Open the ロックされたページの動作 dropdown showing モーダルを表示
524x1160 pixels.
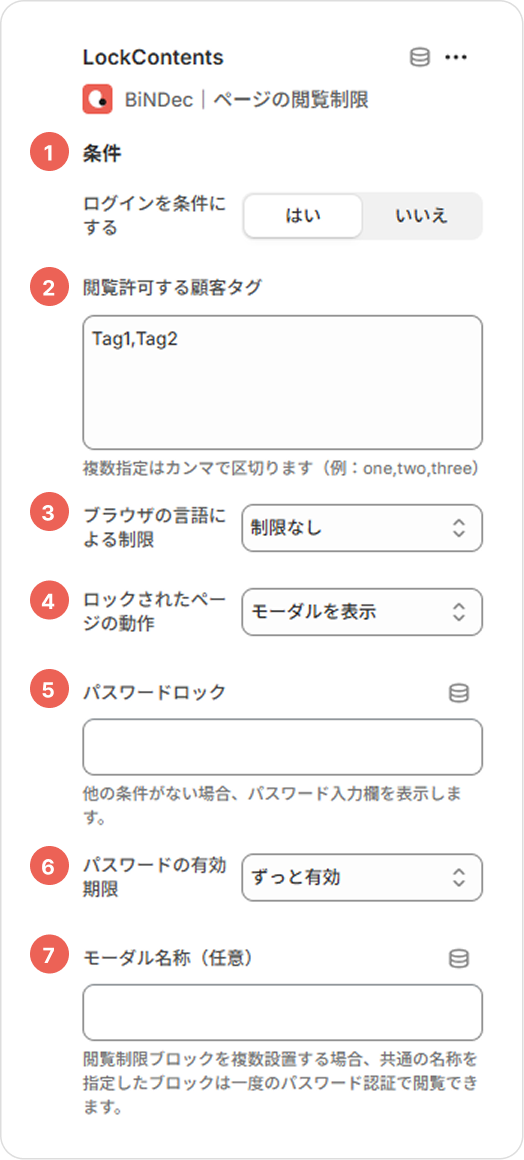click(362, 612)
